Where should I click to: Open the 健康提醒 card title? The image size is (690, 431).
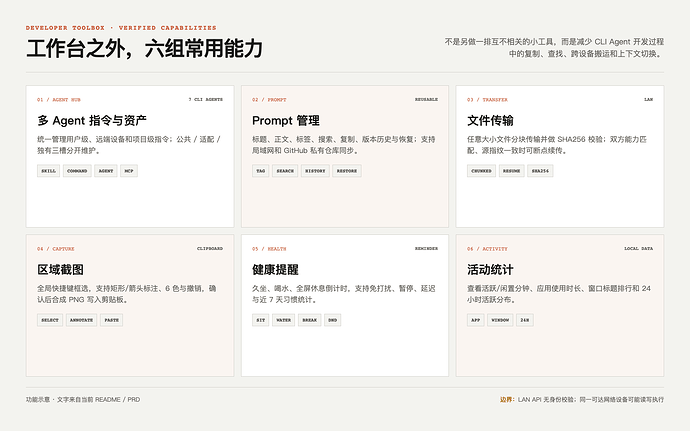[275, 269]
